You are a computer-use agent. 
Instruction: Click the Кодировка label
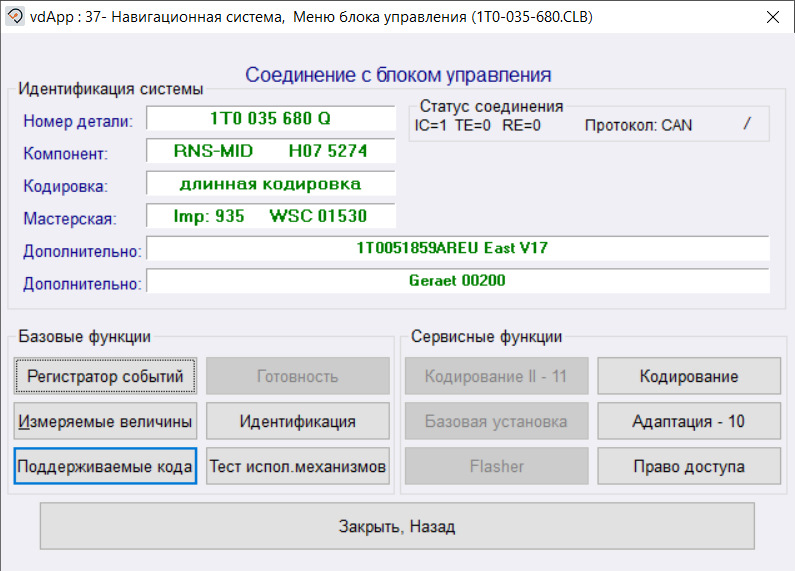coord(65,186)
